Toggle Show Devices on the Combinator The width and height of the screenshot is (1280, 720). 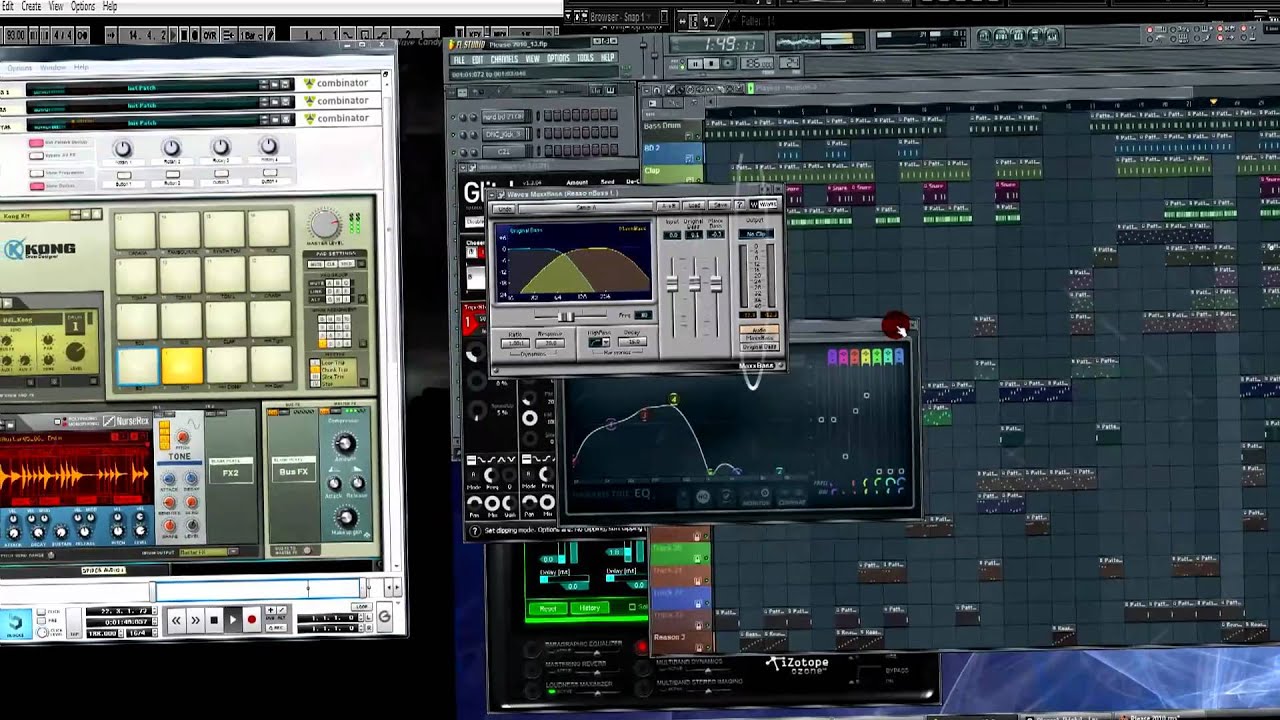coord(37,185)
